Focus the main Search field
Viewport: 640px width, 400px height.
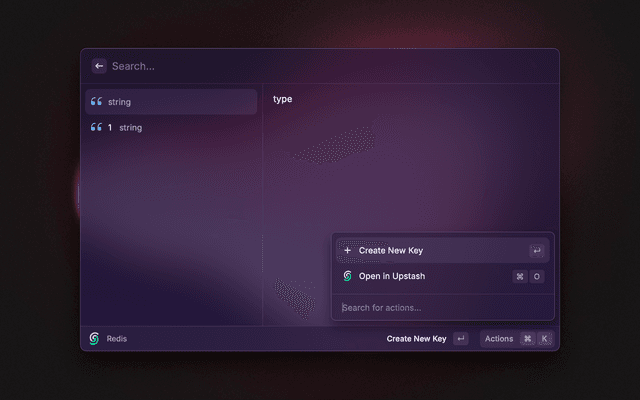pyautogui.click(x=300, y=66)
